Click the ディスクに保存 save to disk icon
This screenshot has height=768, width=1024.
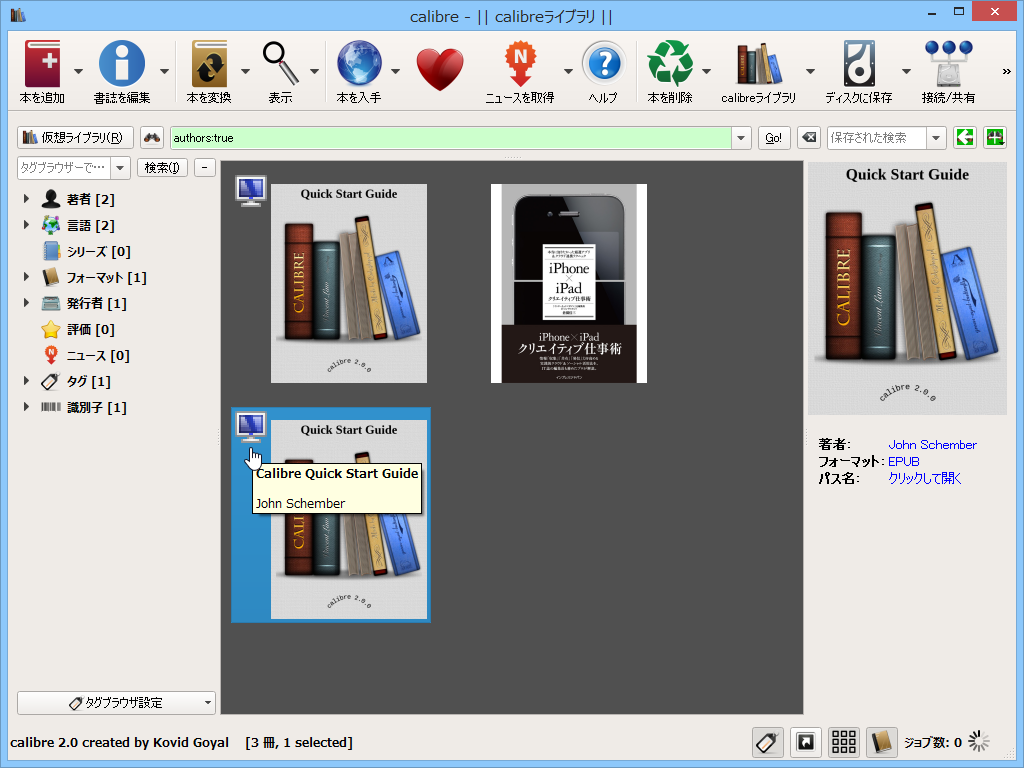(x=859, y=64)
